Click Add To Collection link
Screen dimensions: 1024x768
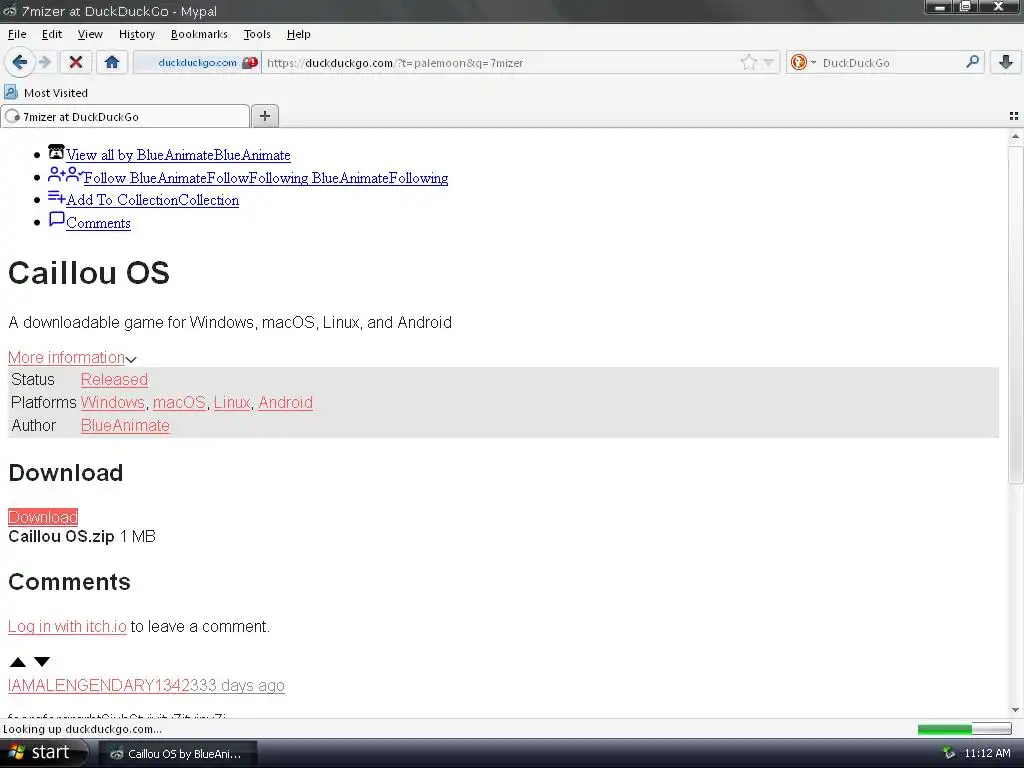click(x=152, y=200)
